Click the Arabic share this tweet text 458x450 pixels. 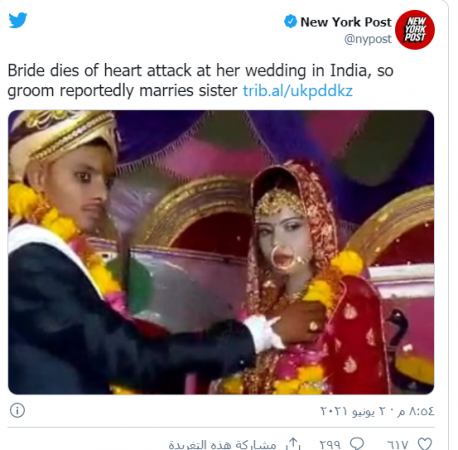pyautogui.click(x=222, y=444)
